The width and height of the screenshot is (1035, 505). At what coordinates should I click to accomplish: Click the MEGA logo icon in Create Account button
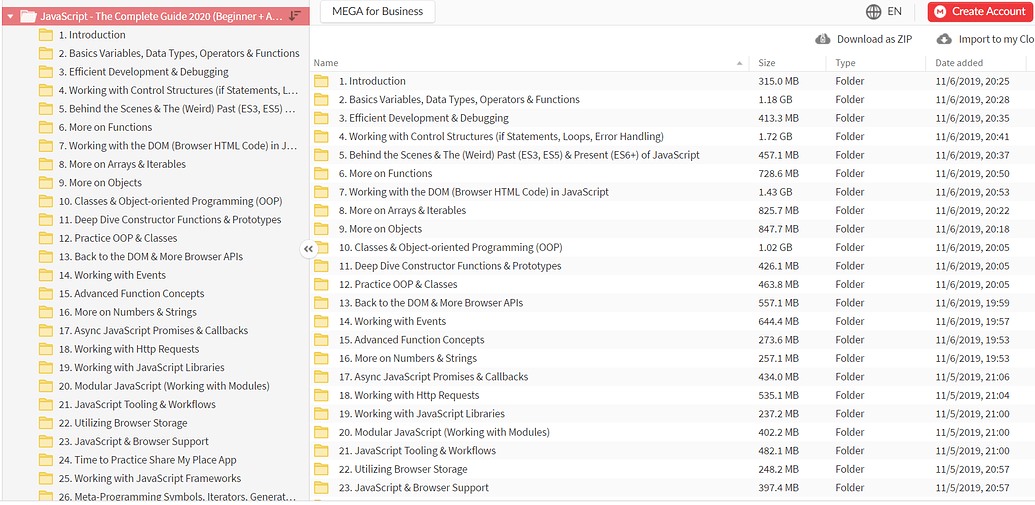[x=940, y=11]
